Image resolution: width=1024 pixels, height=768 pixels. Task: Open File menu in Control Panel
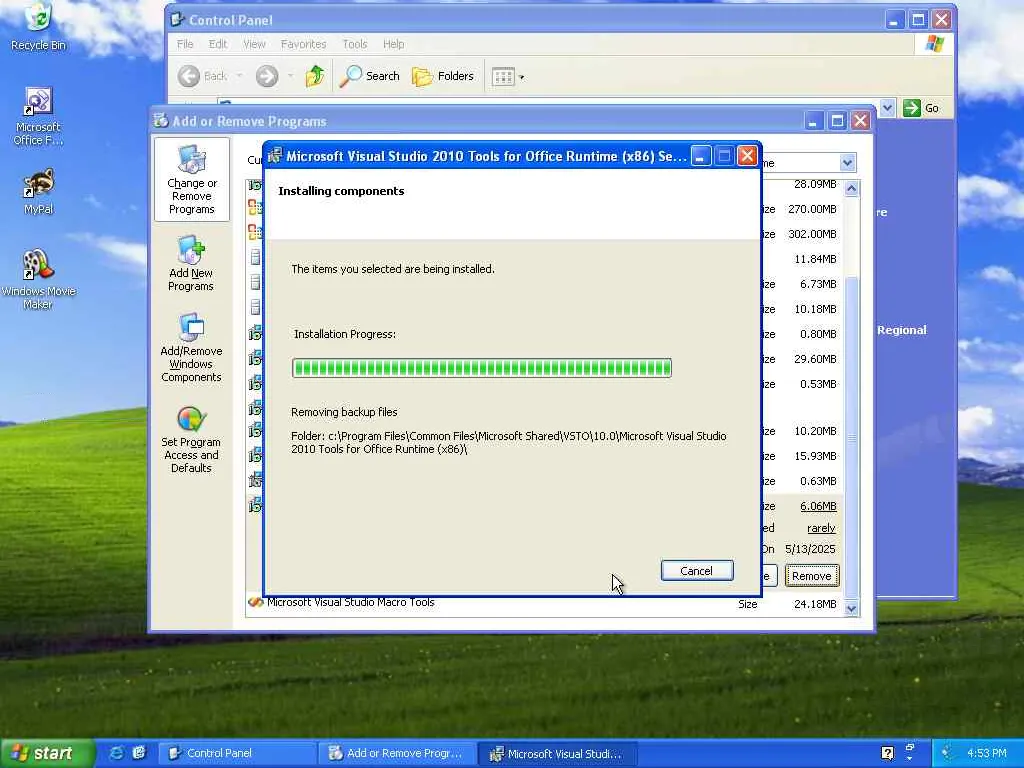pos(185,44)
